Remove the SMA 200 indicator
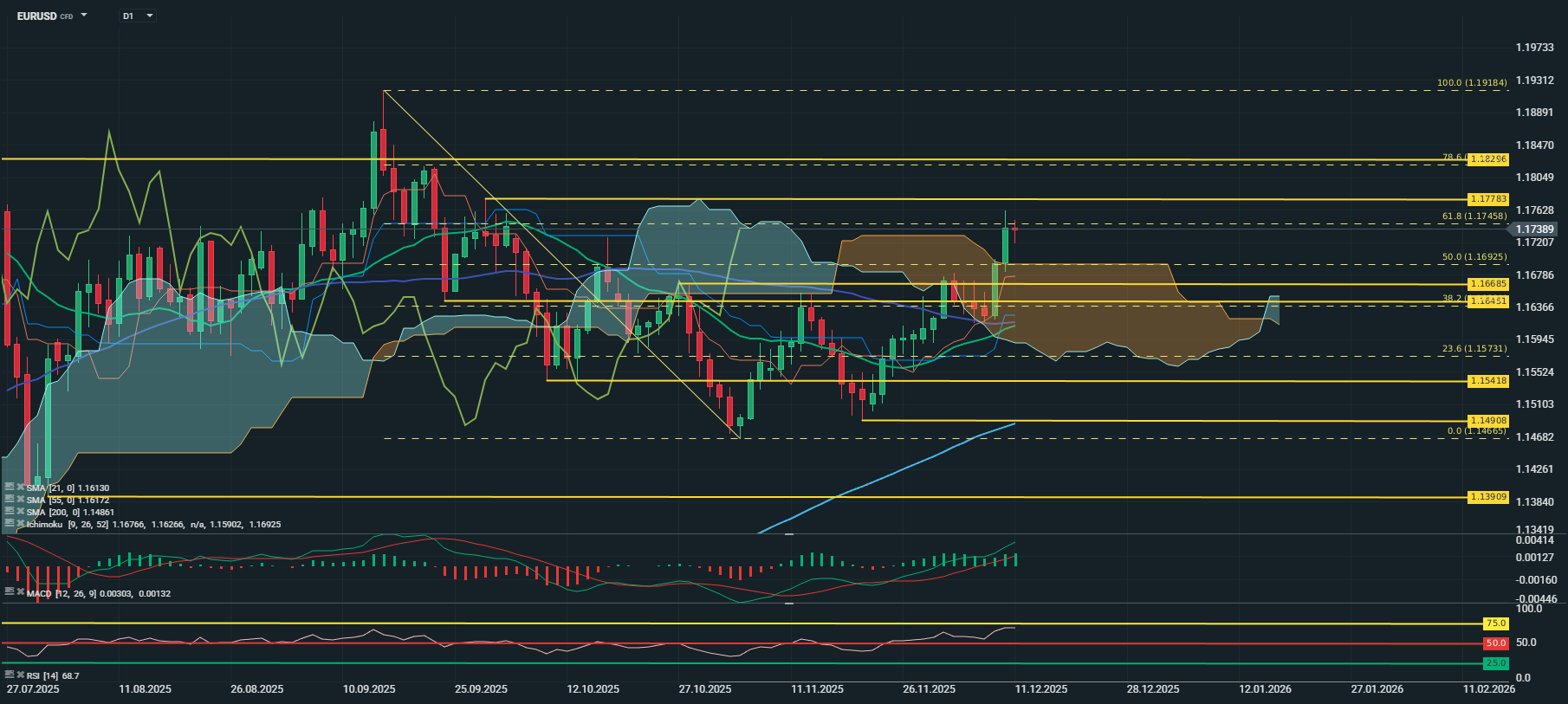 (x=20, y=512)
